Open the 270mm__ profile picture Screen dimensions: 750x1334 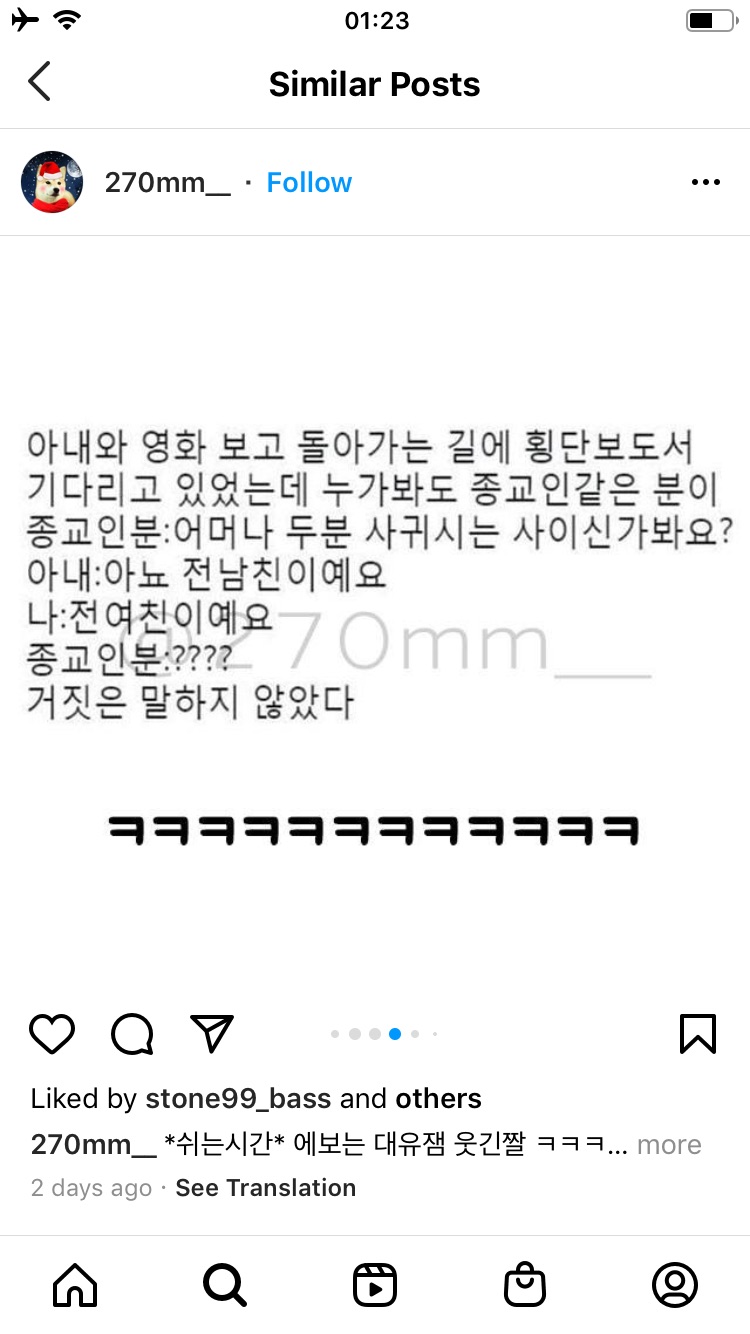52,182
